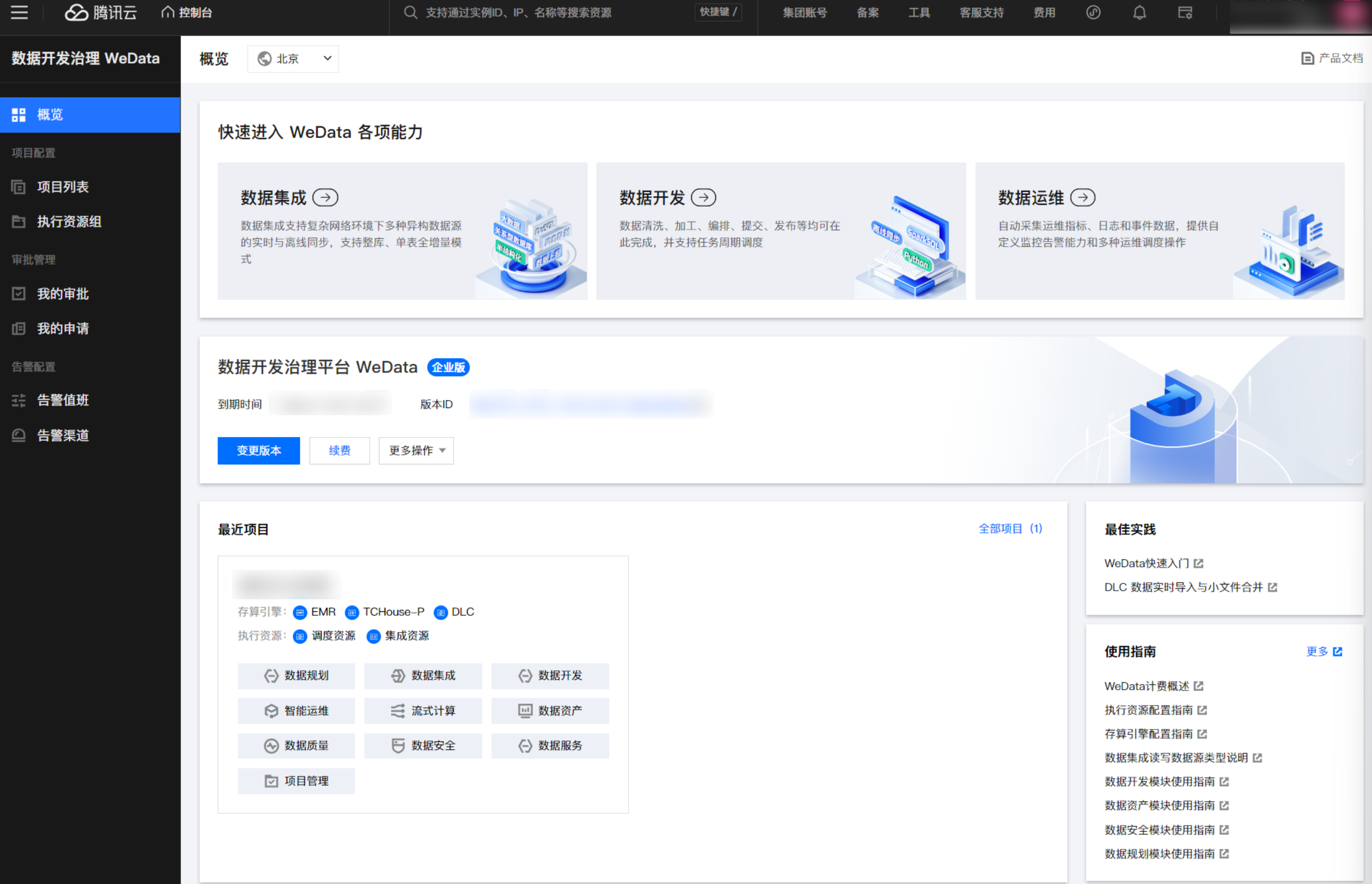Viewport: 1372px width, 884px height.
Task: Click the arrow icon next to 数据运维
Action: click(1082, 198)
